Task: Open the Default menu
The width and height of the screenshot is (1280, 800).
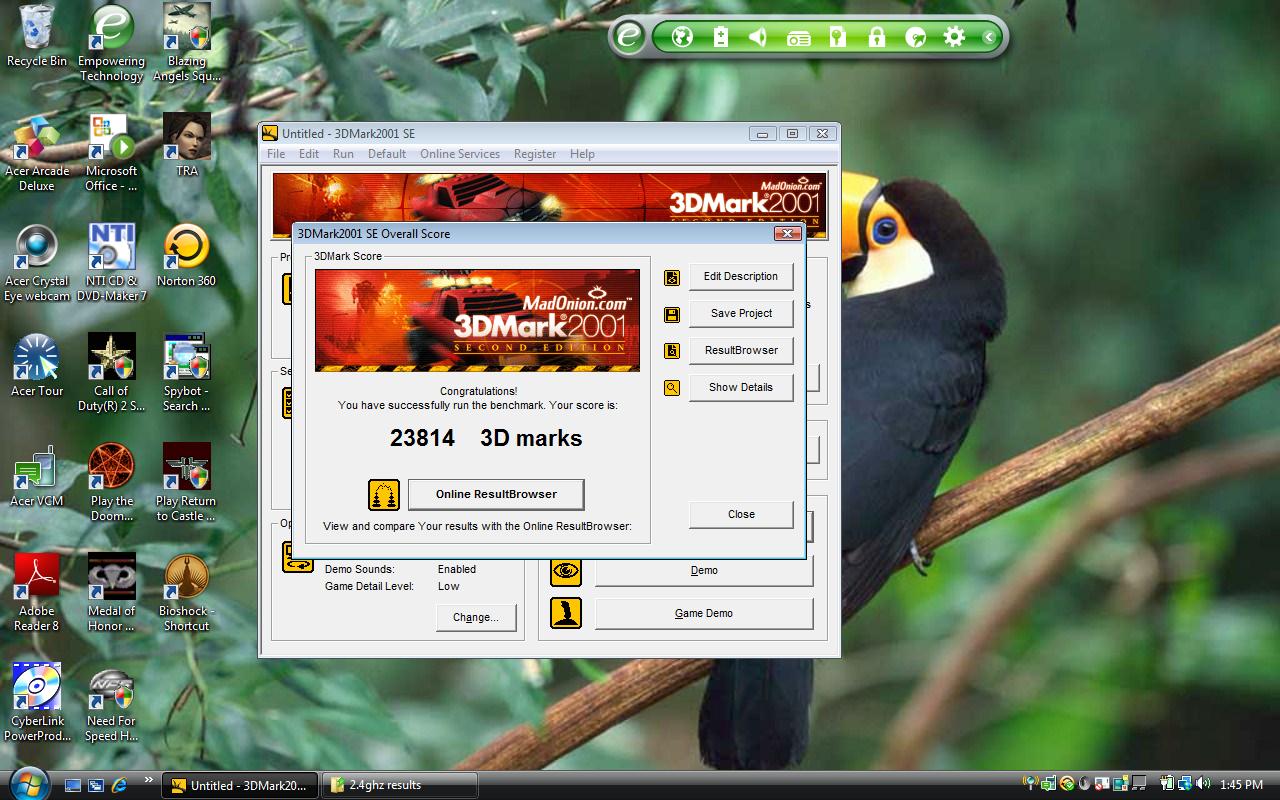Action: (x=387, y=154)
